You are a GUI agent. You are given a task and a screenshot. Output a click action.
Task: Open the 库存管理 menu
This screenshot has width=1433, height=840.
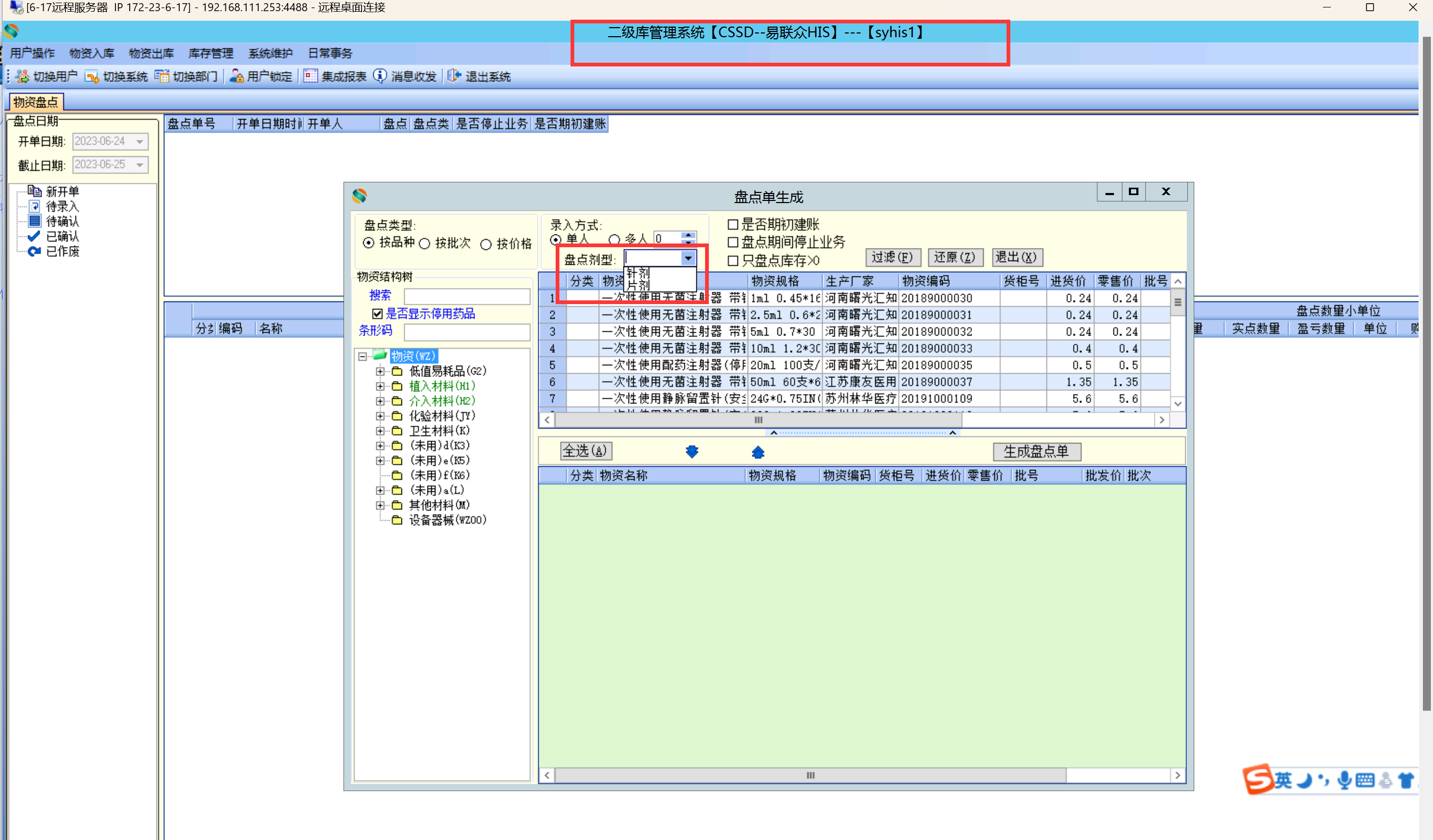tap(211, 54)
